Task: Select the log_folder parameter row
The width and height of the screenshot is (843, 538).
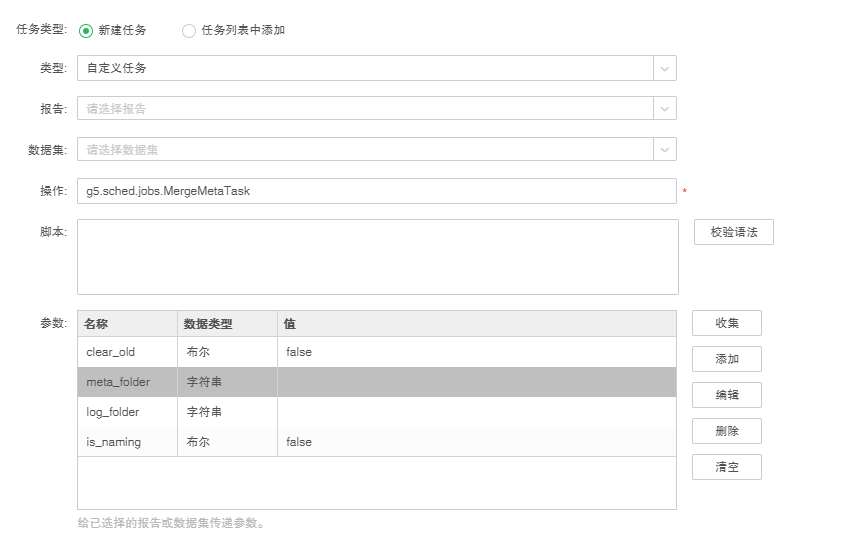Action: [376, 412]
